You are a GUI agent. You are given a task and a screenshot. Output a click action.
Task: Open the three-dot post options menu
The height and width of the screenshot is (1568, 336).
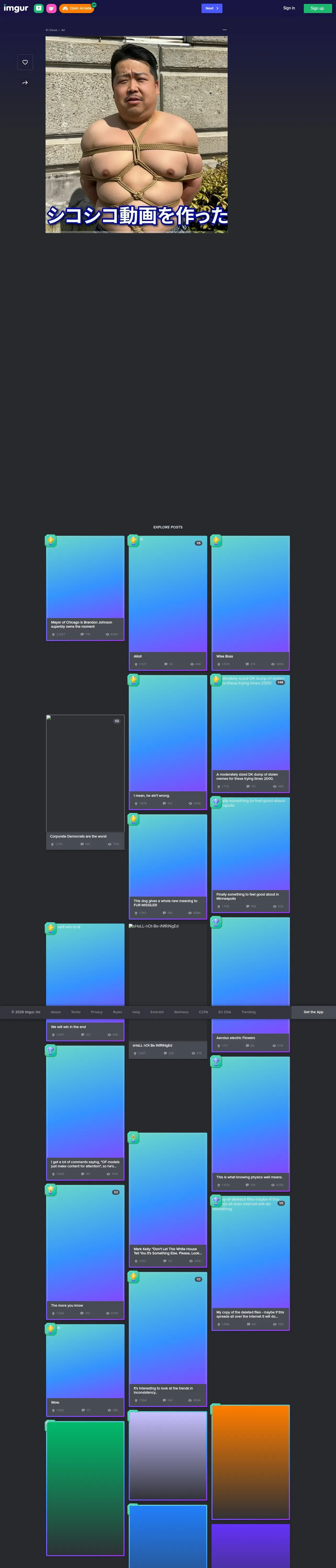225,30
